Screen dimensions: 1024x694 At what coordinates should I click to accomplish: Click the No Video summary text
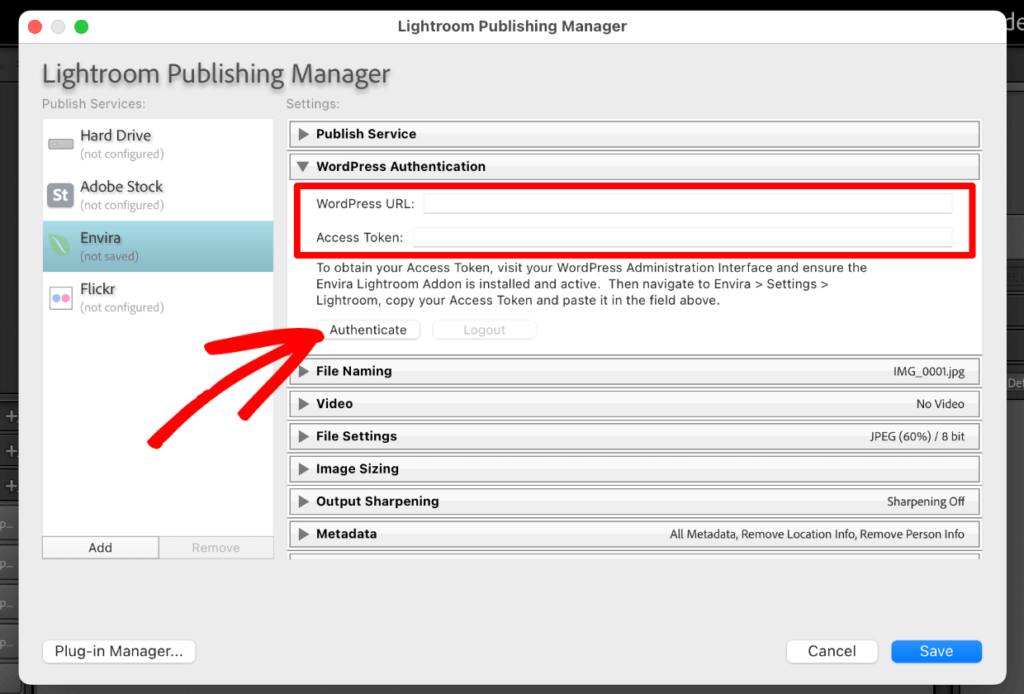click(940, 404)
